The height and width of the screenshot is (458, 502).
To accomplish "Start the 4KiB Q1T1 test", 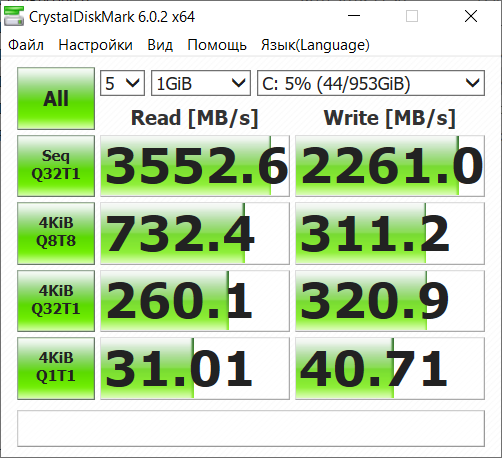I will click(56, 368).
